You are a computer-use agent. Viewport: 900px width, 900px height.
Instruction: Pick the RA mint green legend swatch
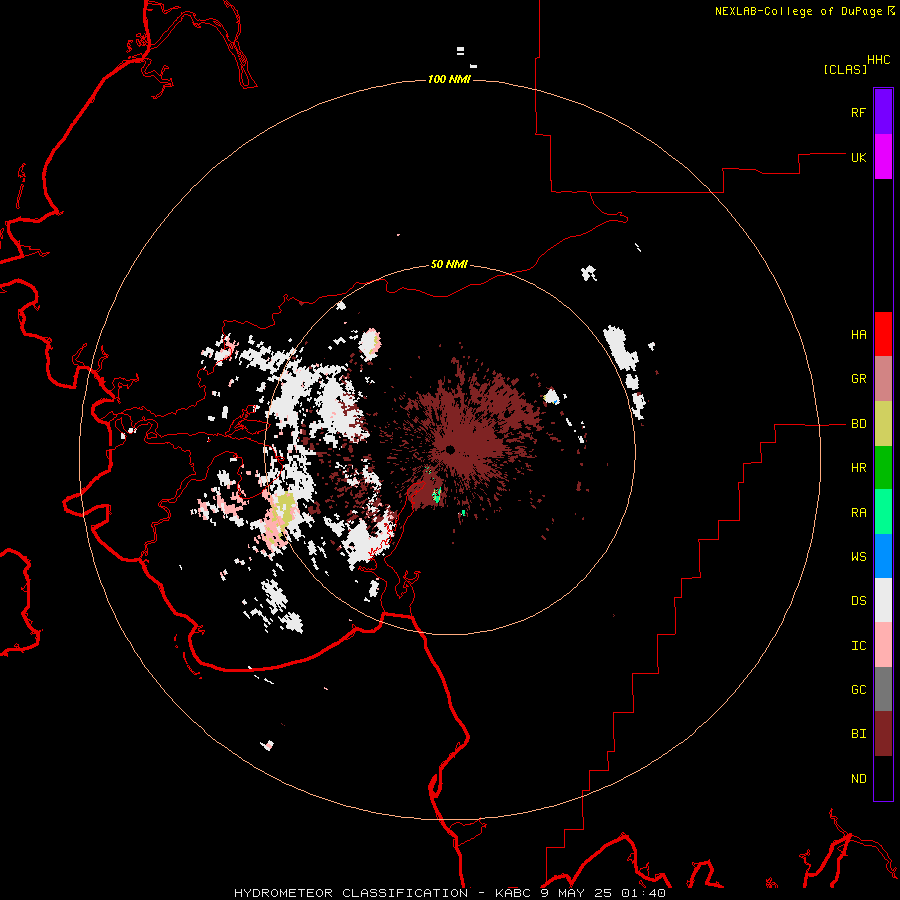(x=883, y=512)
